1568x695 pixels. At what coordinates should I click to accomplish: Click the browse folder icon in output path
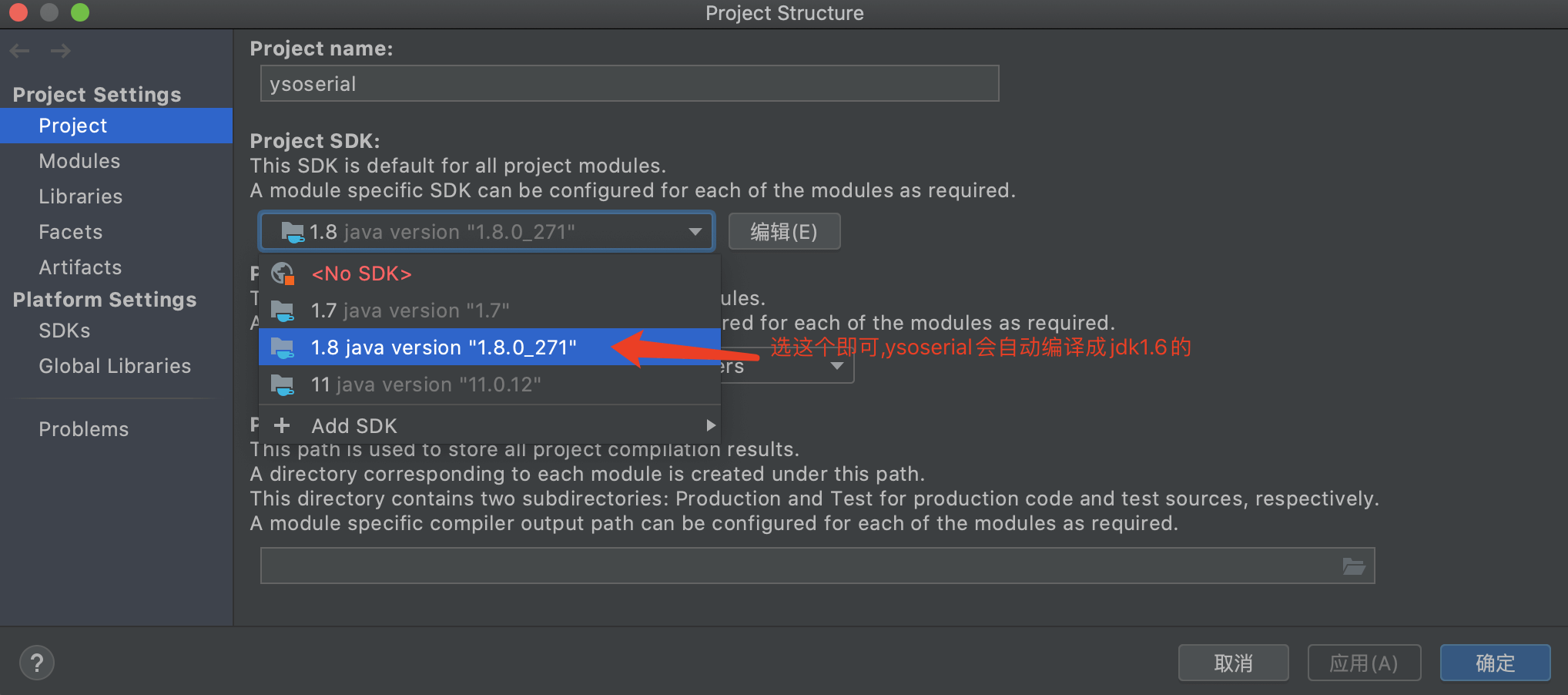click(1354, 566)
